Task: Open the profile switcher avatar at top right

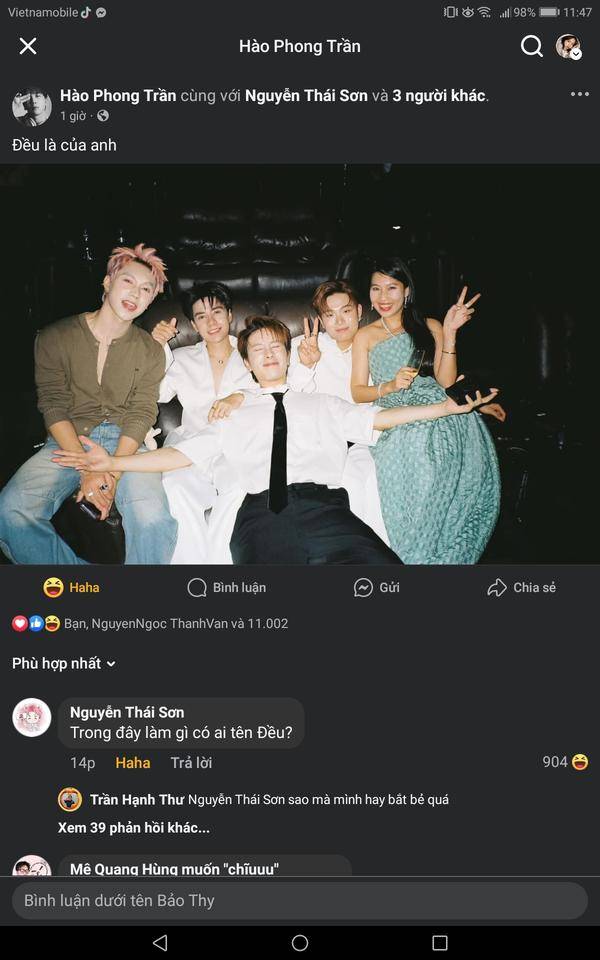Action: 568,46
